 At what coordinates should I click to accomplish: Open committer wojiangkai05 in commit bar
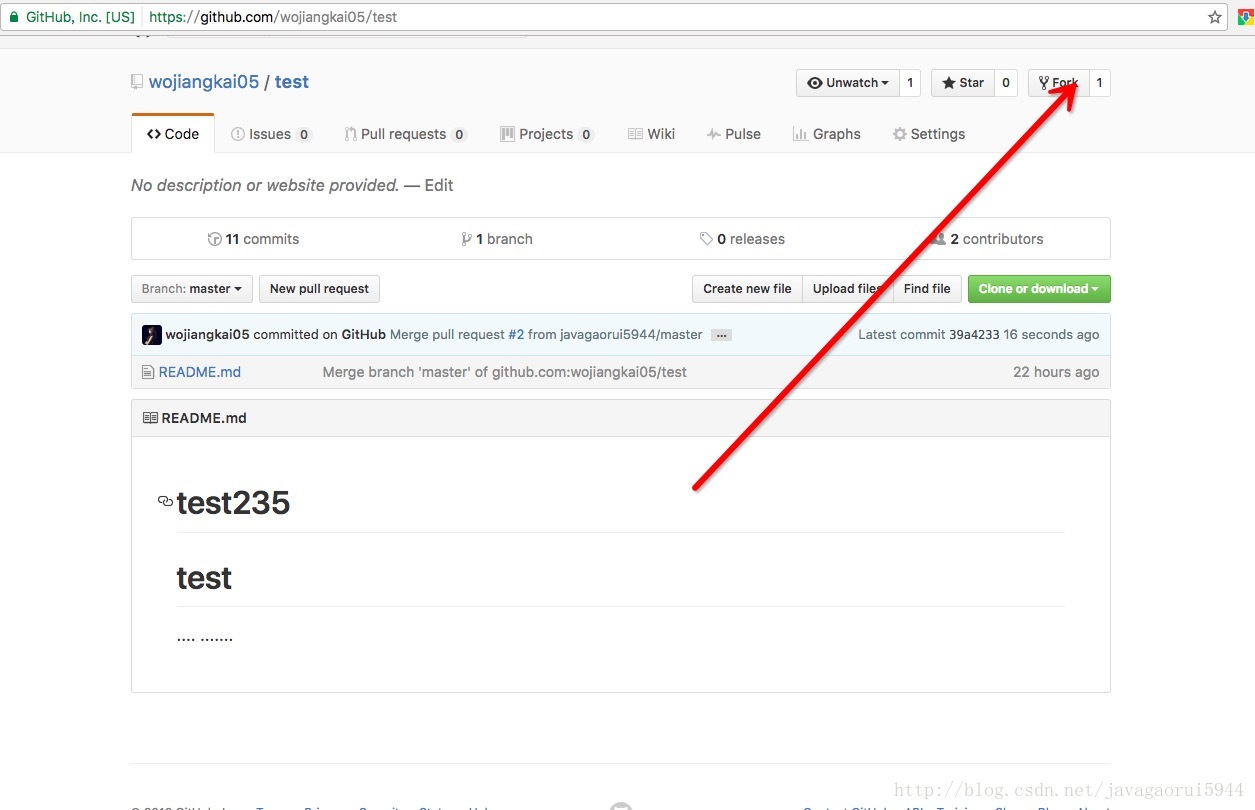[x=207, y=335]
